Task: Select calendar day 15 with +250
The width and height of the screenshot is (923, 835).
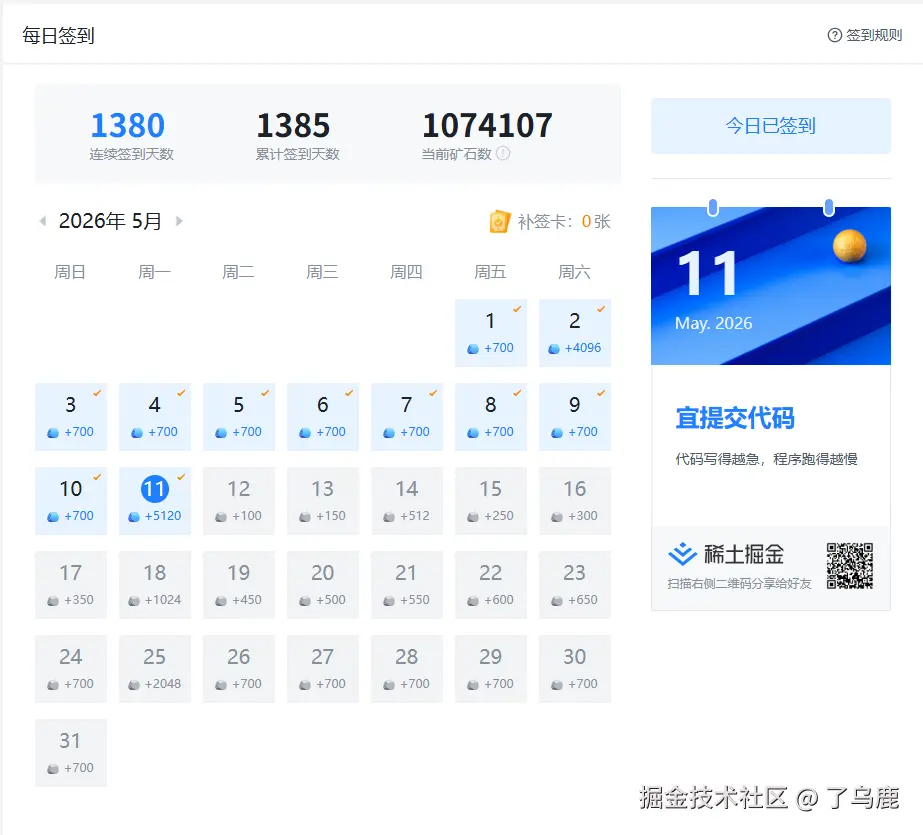Action: (x=491, y=501)
